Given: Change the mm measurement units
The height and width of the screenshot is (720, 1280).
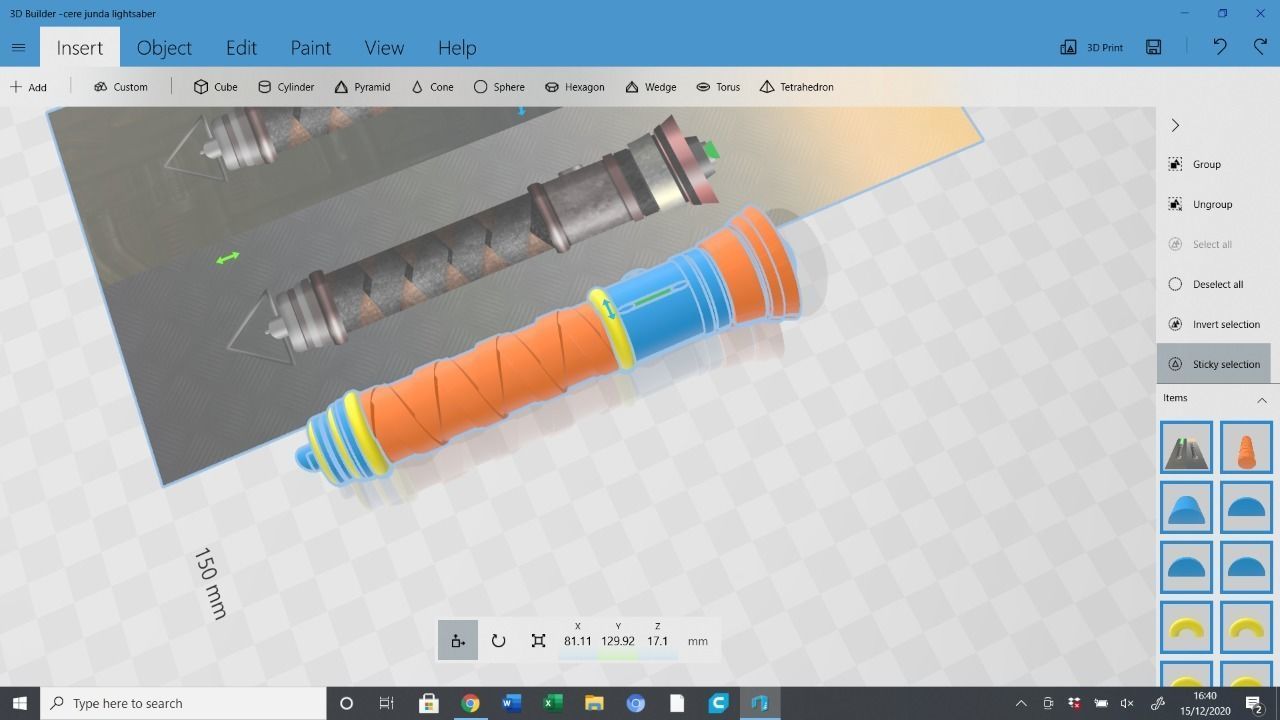Looking at the screenshot, I should point(698,641).
